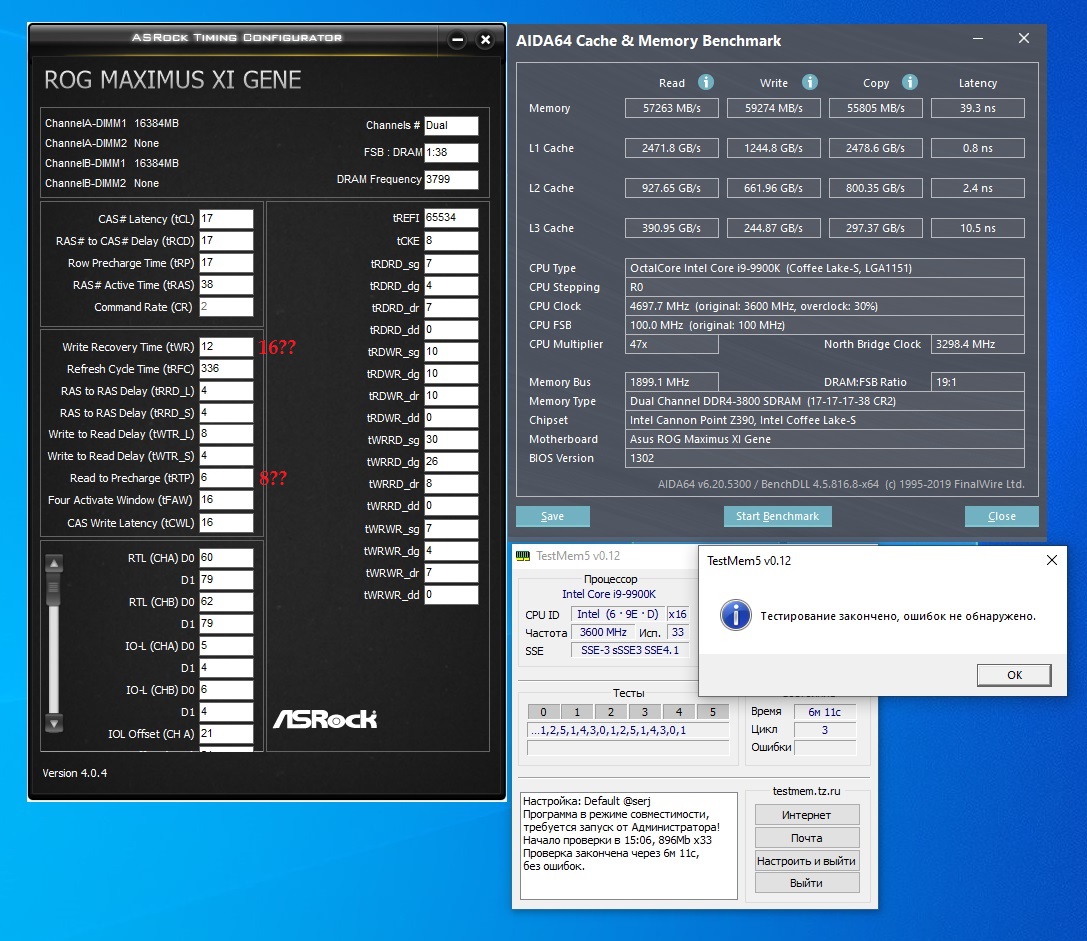Click the Close button in AIDA64

point(1001,517)
